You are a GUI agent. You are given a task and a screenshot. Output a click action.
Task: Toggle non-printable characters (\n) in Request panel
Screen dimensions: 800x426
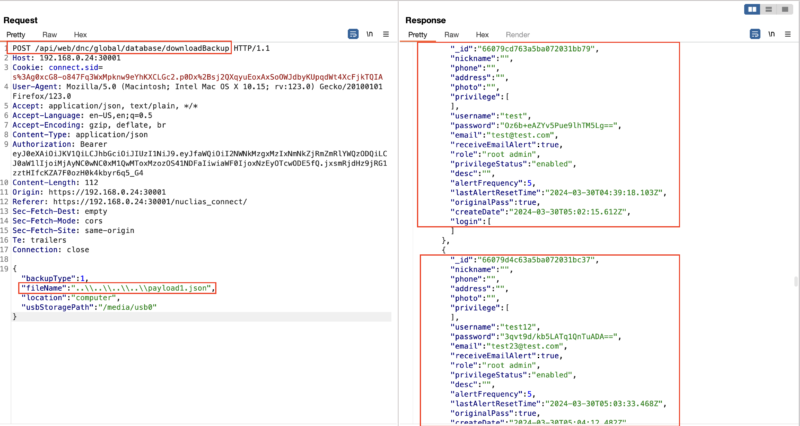[x=370, y=34]
